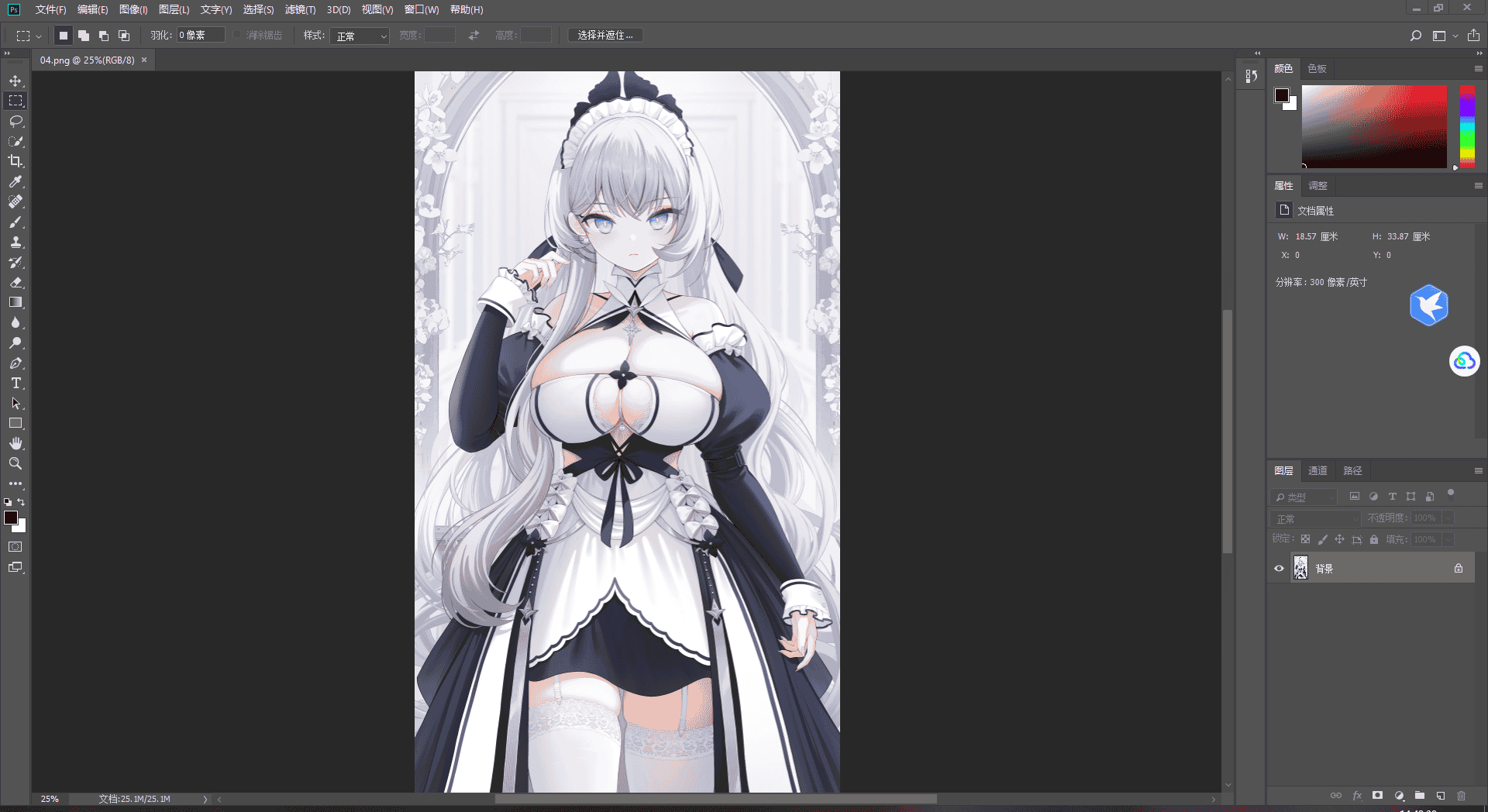Add a layer mask from the Layers panel
The height and width of the screenshot is (812, 1488).
point(1377,796)
